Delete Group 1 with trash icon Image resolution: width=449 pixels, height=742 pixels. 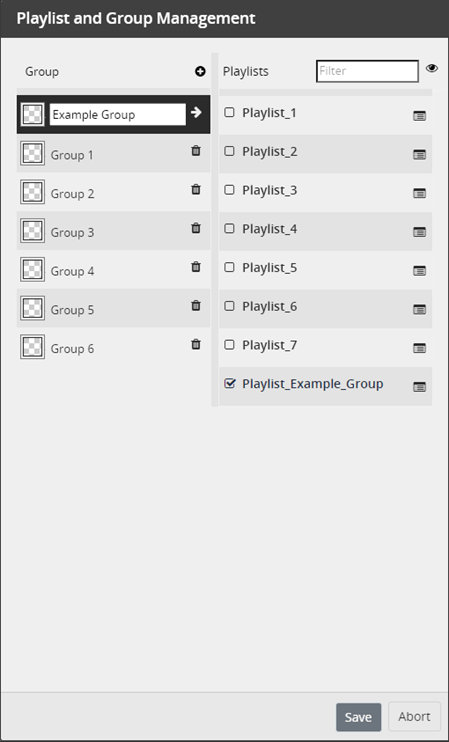pos(196,150)
